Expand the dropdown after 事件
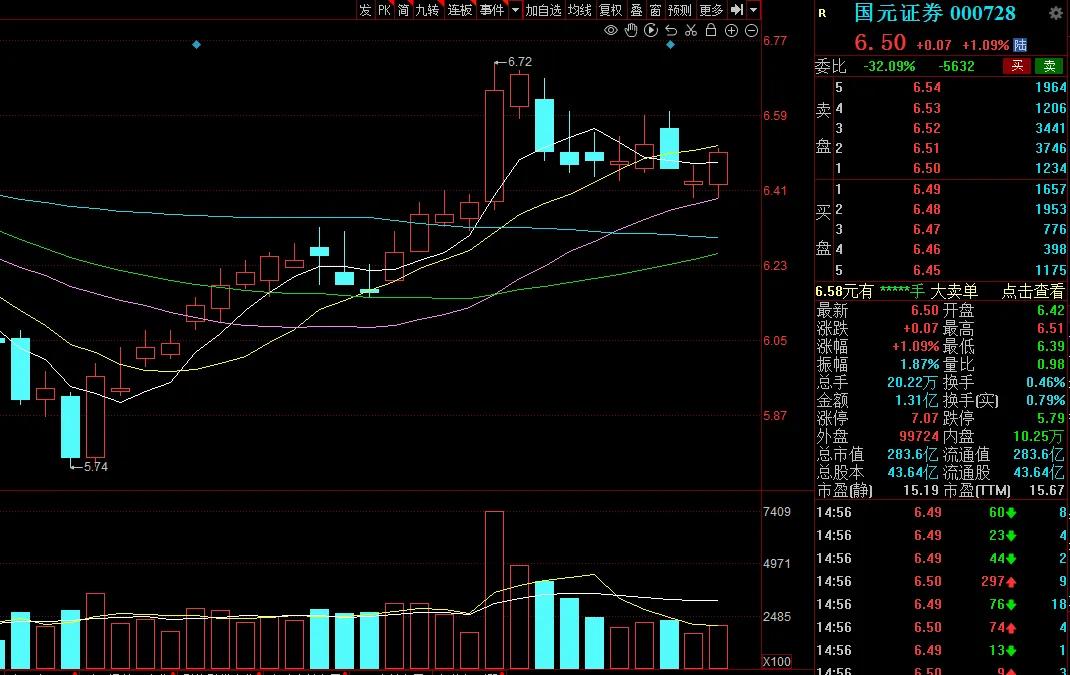 pyautogui.click(x=515, y=10)
